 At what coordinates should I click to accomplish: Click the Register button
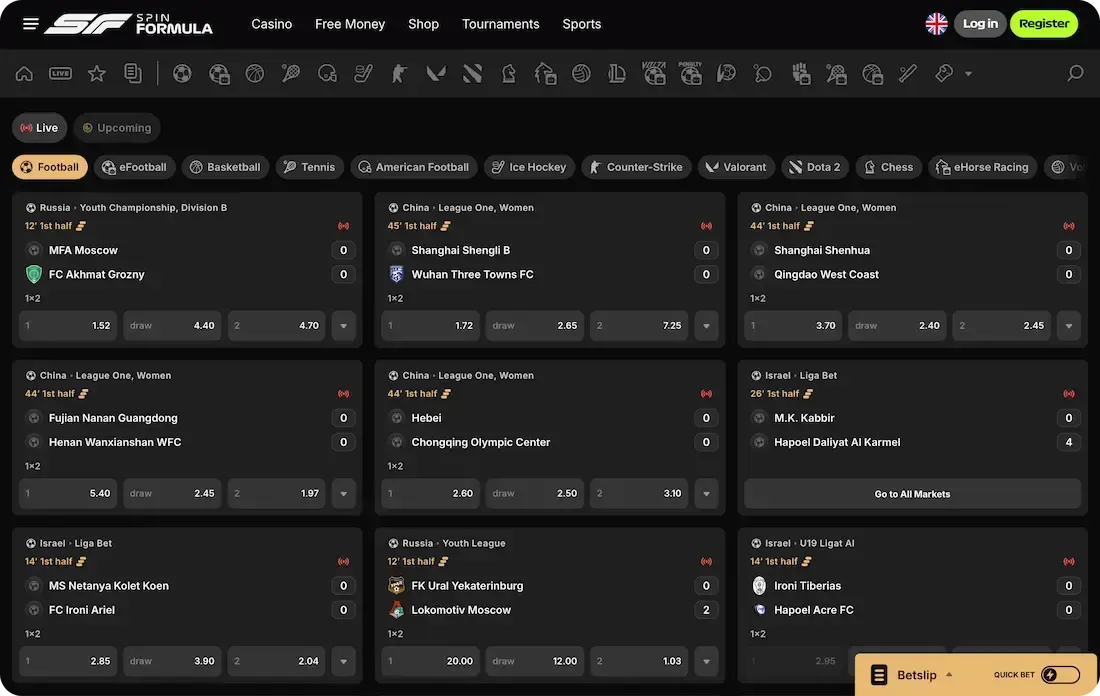[1044, 24]
